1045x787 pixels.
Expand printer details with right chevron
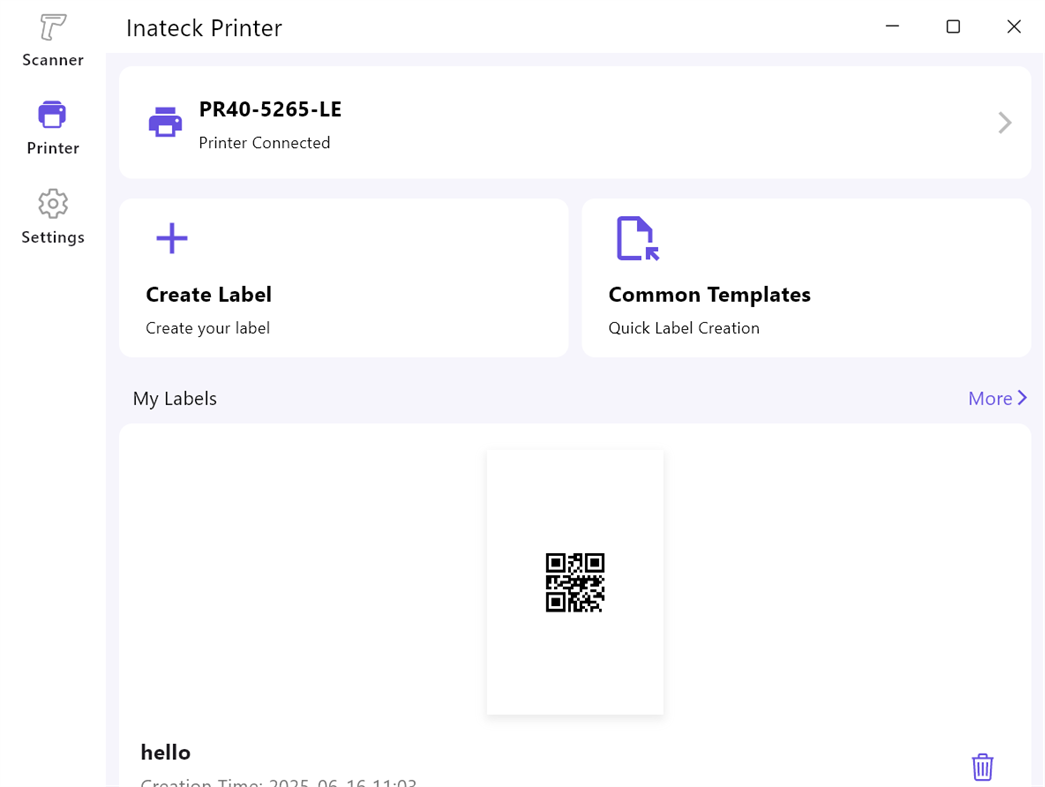pyautogui.click(x=1005, y=123)
